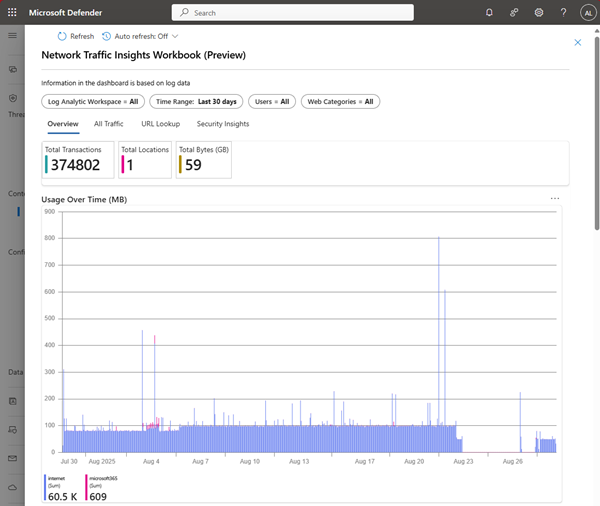Click the log data information text
Image resolution: width=600 pixels, height=506 pixels.
pos(116,83)
